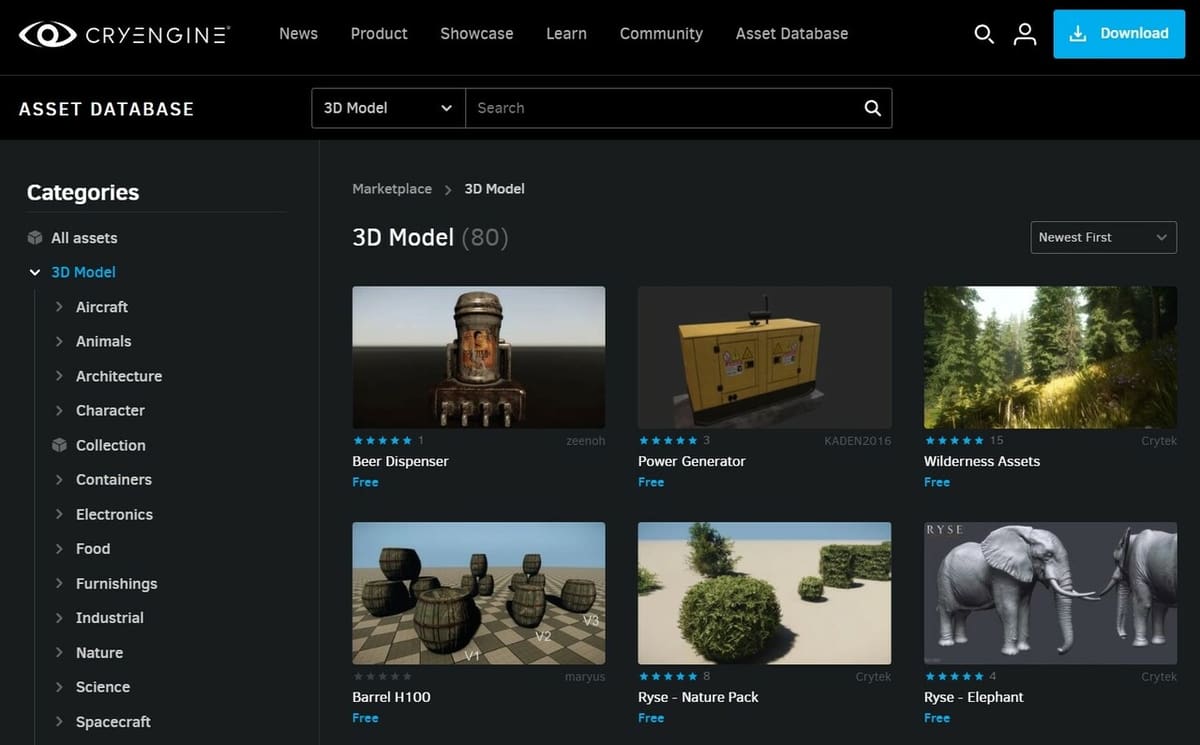Expand the Furnishings category chevron

click(x=59, y=583)
